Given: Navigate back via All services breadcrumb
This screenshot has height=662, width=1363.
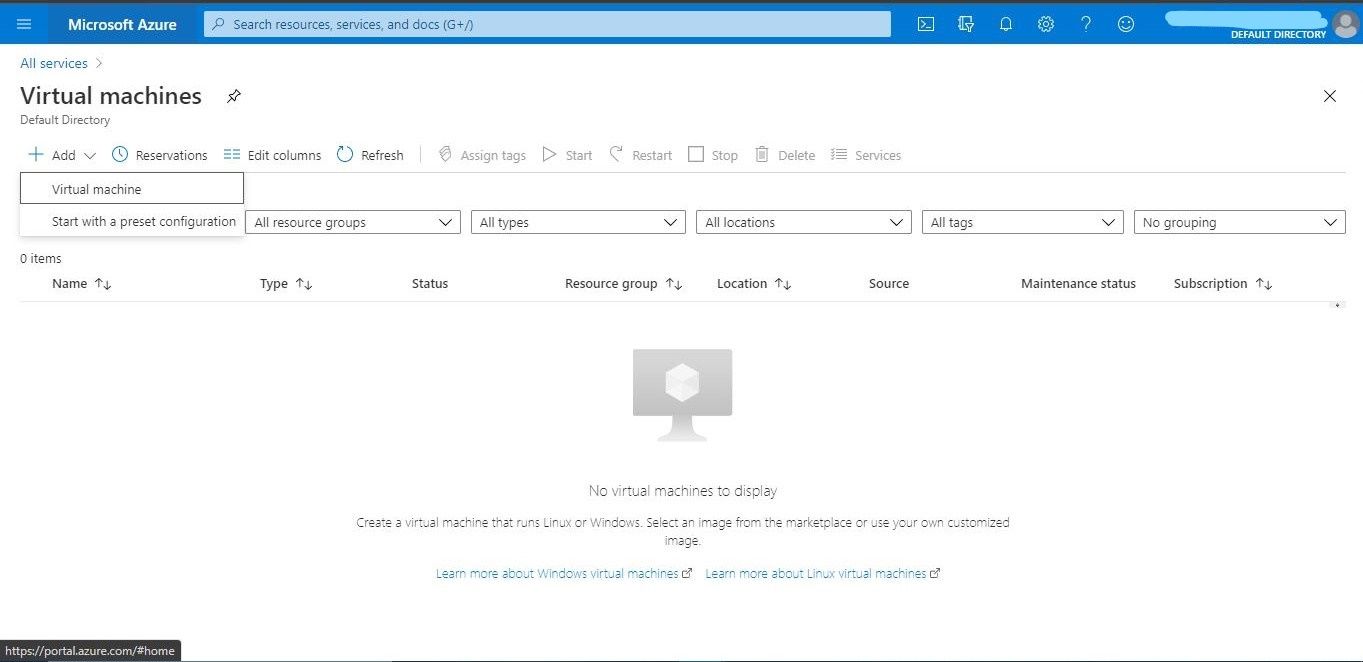Looking at the screenshot, I should pos(53,62).
